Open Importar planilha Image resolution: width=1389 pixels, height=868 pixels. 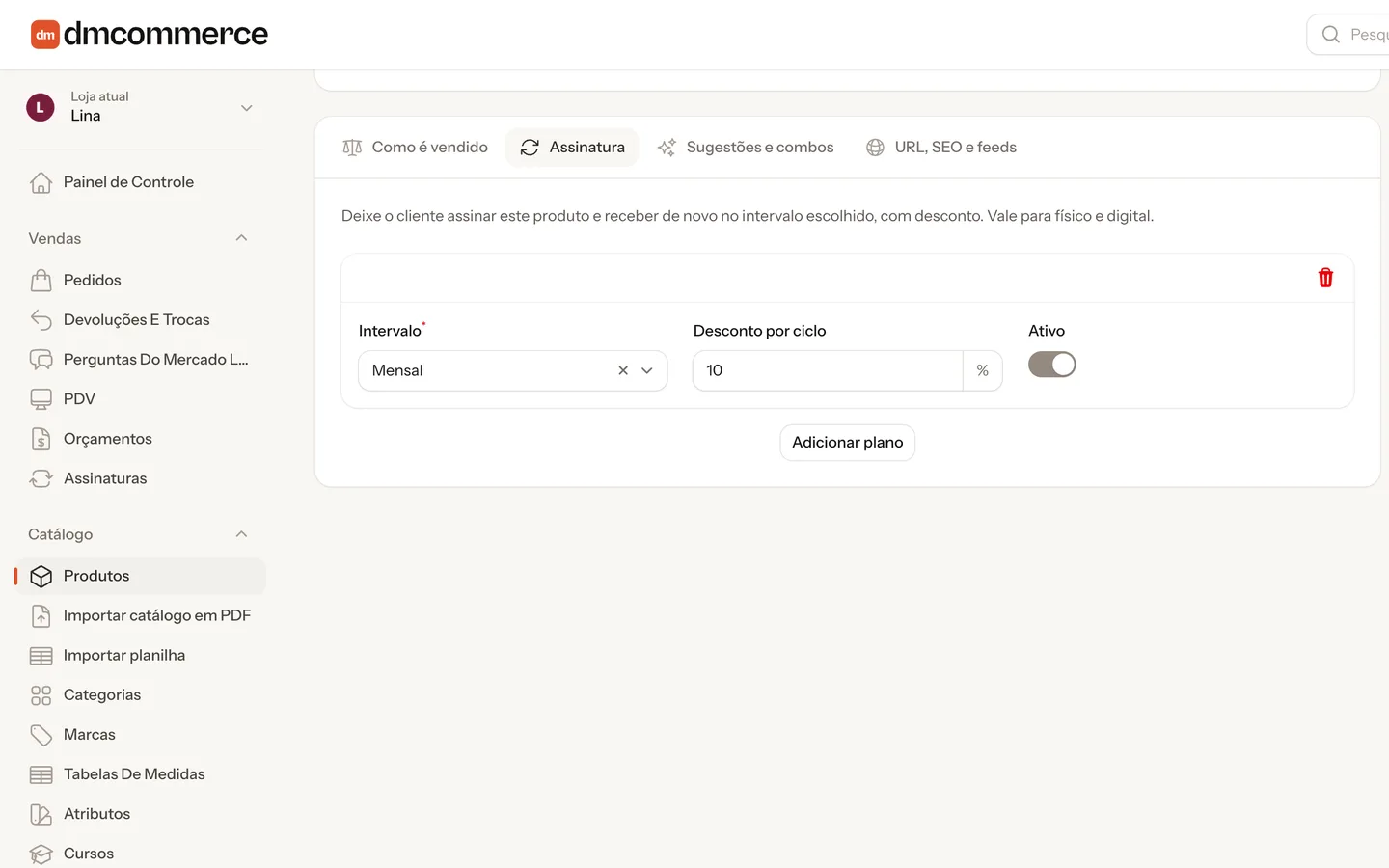click(x=141, y=656)
